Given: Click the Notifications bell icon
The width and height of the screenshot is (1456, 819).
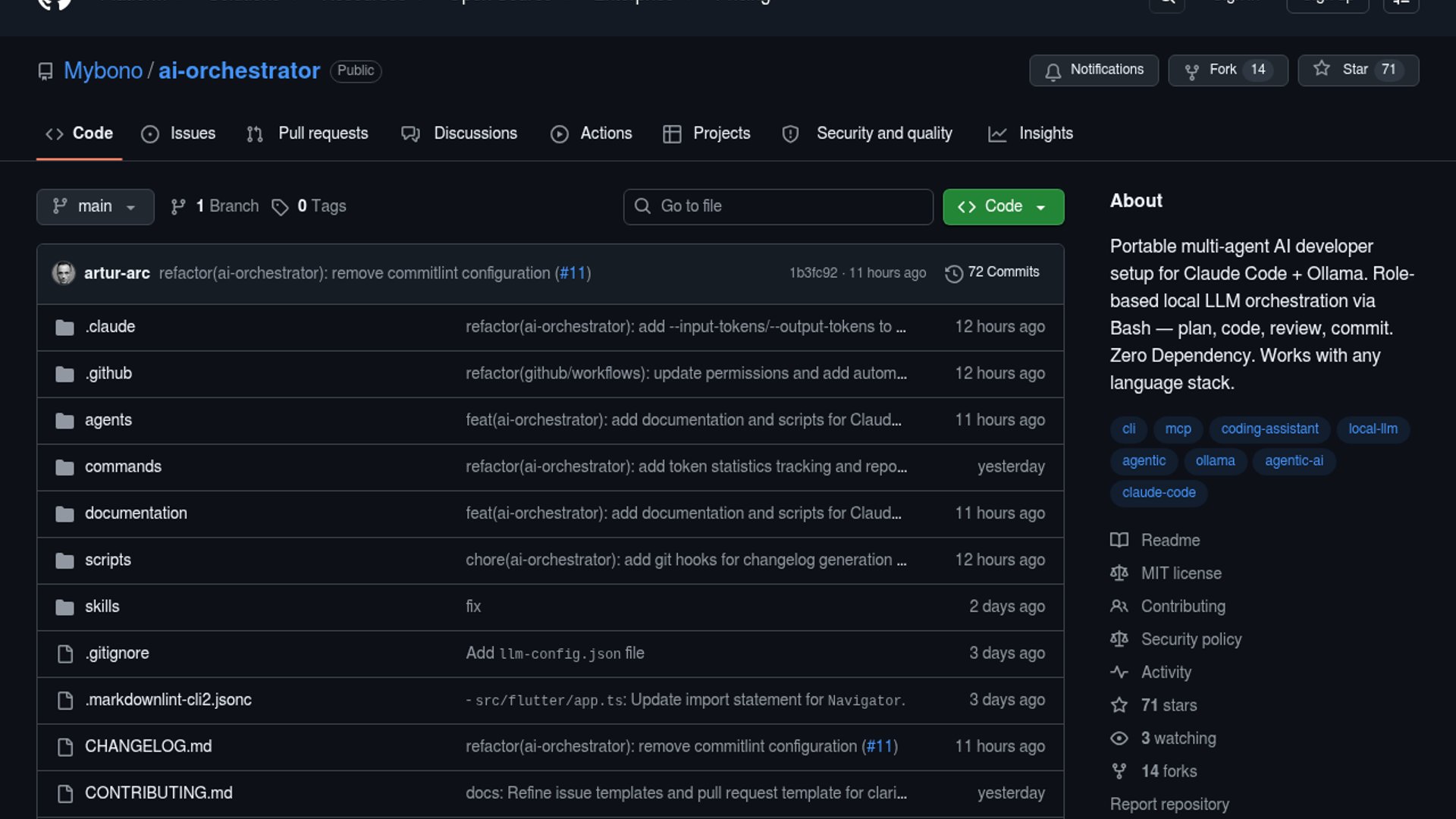Looking at the screenshot, I should point(1053,71).
